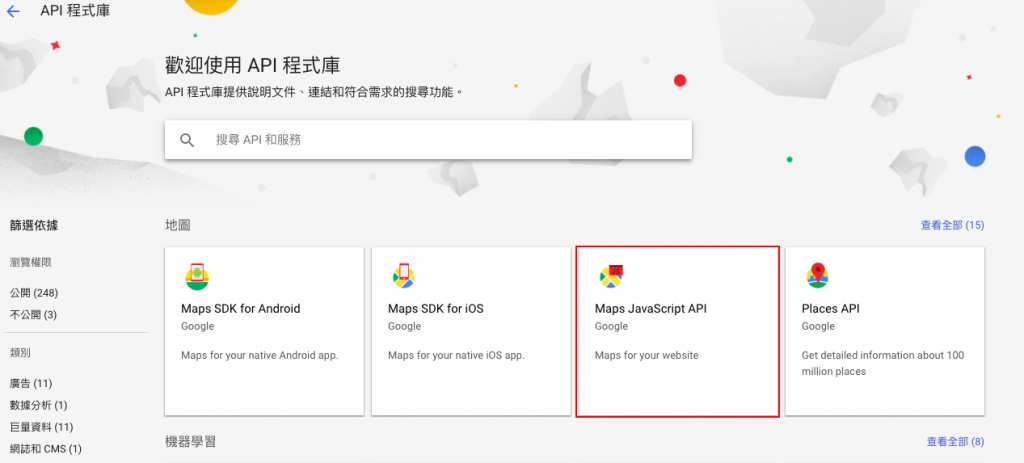Open 查看全部 (15) for 地圖

click(x=952, y=225)
